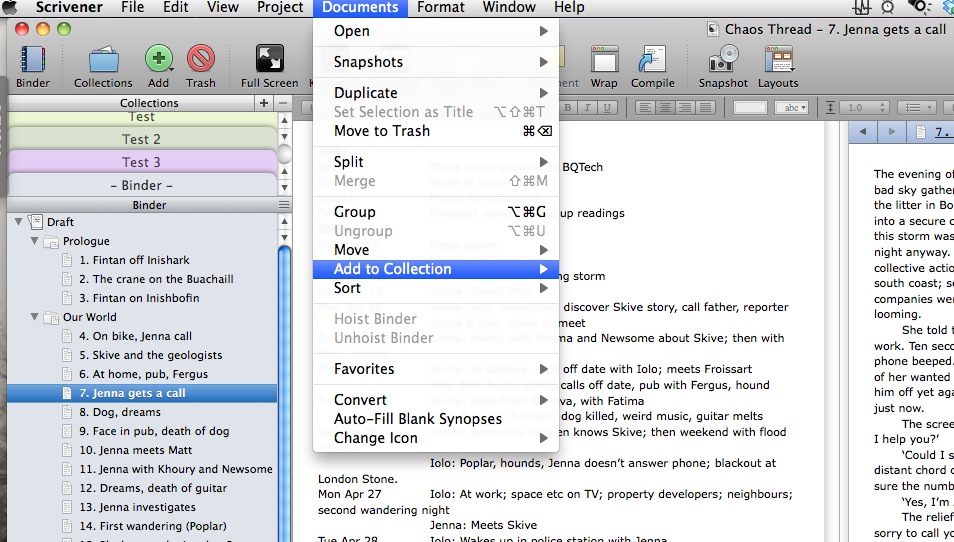
Task: Open the File menu
Action: [133, 7]
